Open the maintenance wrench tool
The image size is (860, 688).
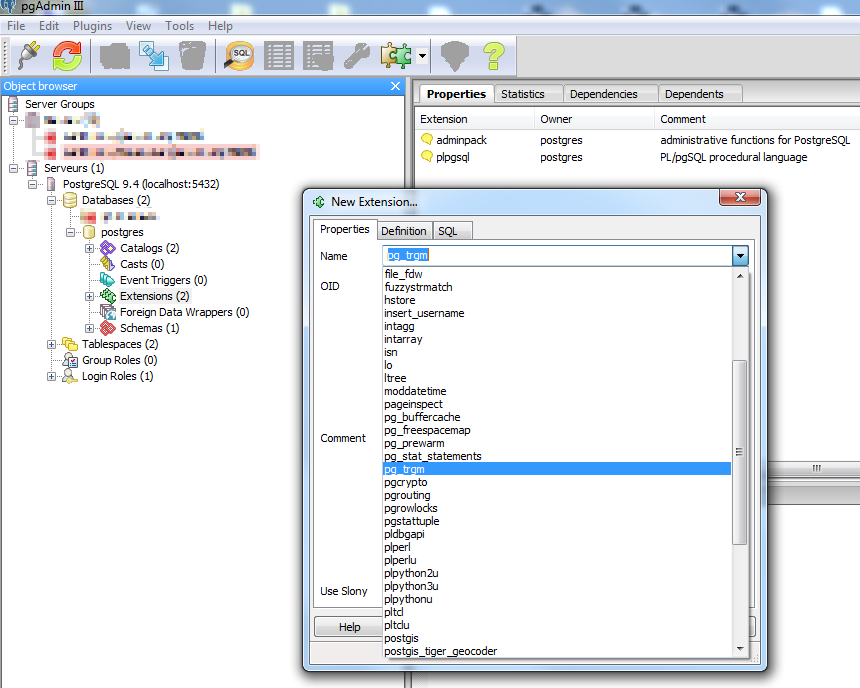(x=357, y=56)
